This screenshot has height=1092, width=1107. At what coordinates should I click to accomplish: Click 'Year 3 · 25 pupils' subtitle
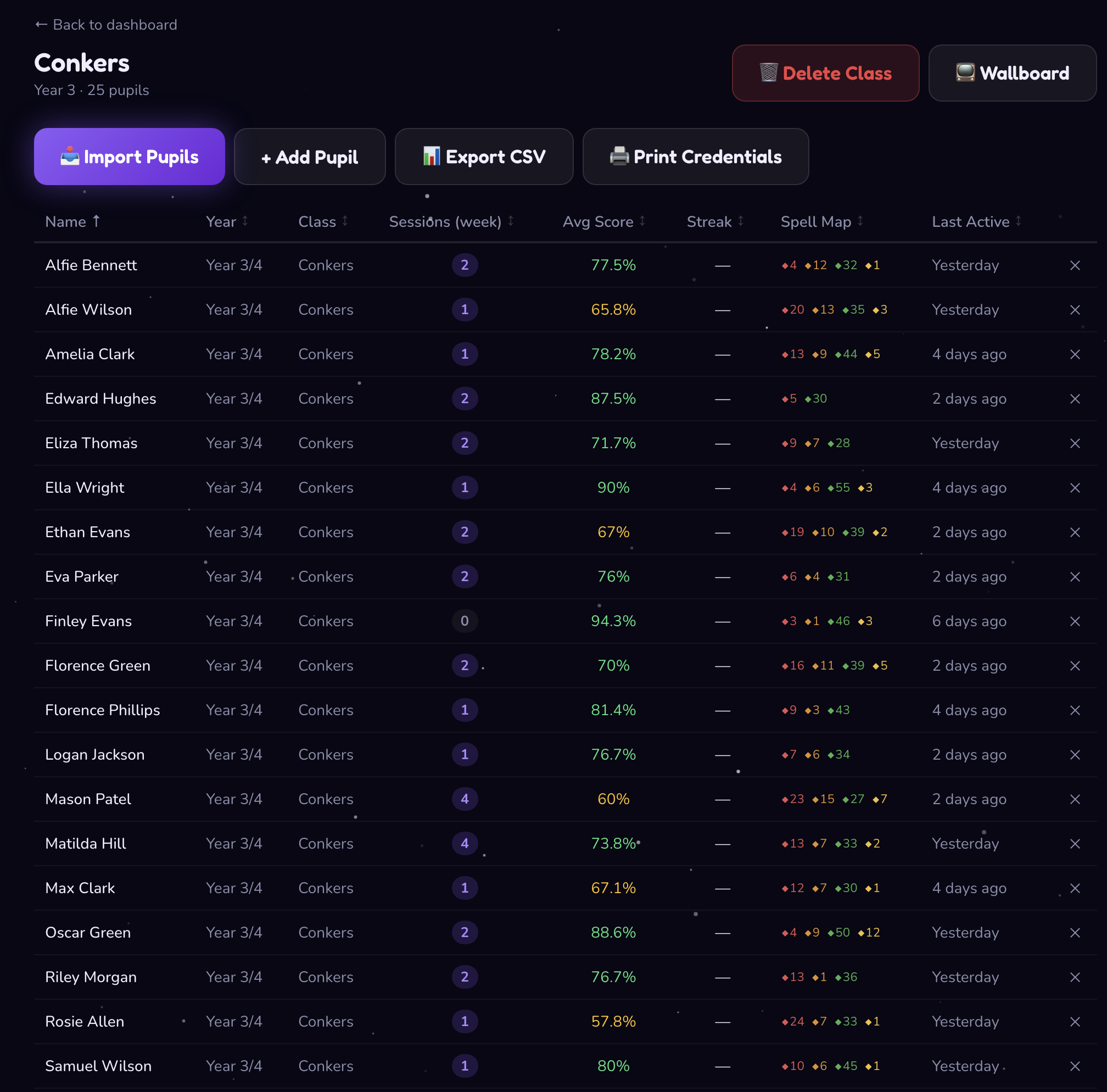91,90
